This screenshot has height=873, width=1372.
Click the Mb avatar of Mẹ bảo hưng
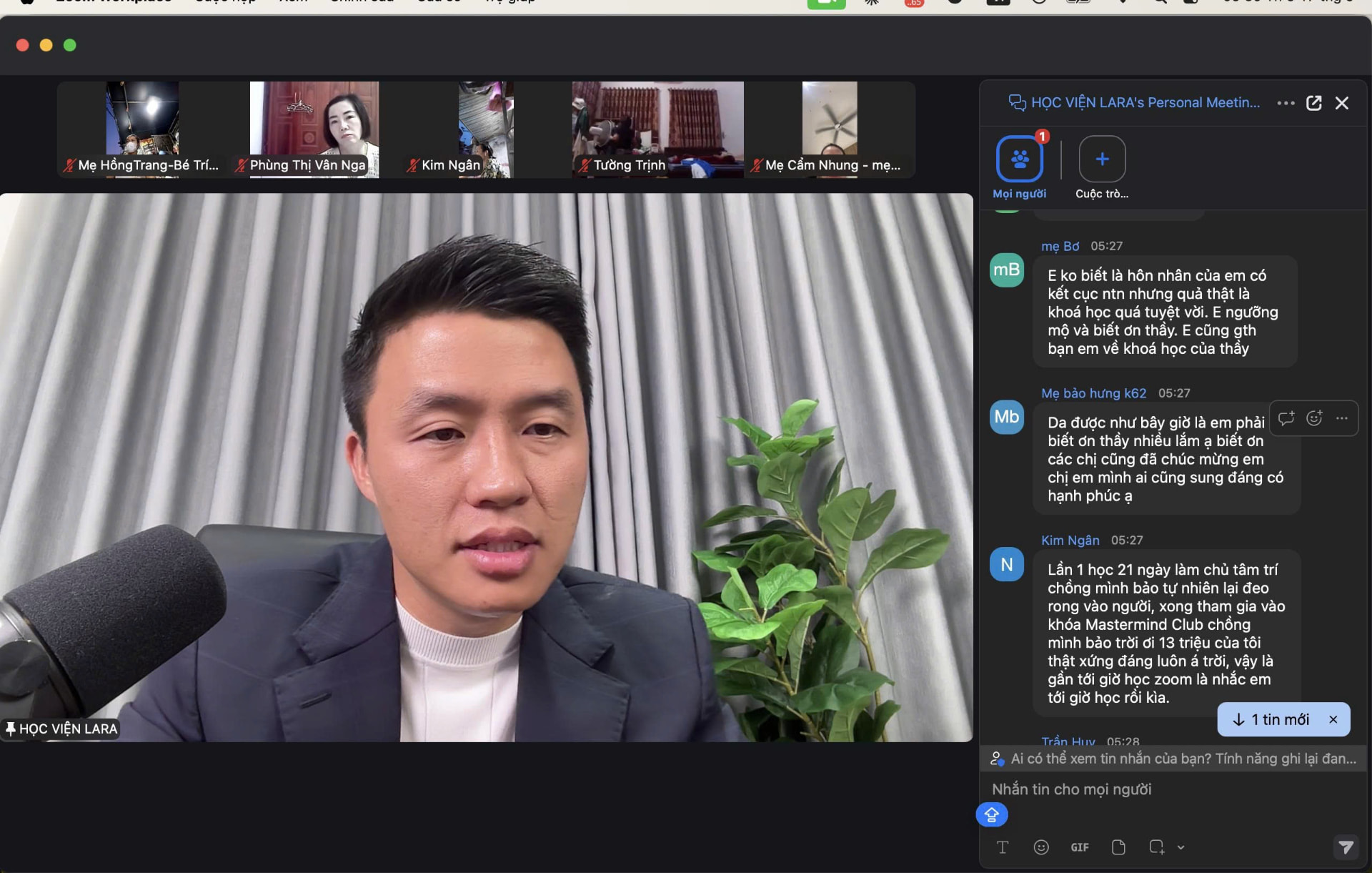pyautogui.click(x=1007, y=417)
